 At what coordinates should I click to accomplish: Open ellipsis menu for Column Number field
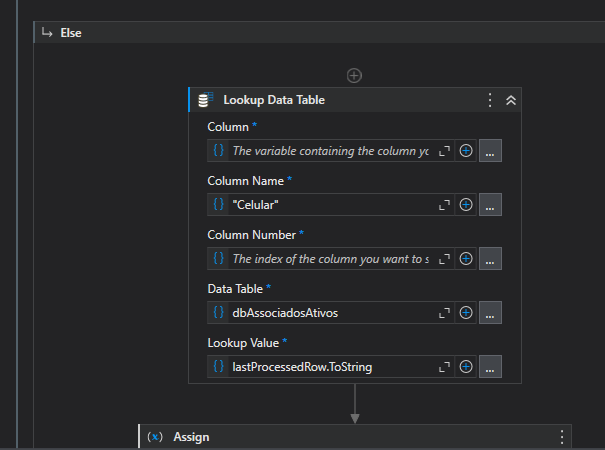click(x=490, y=259)
